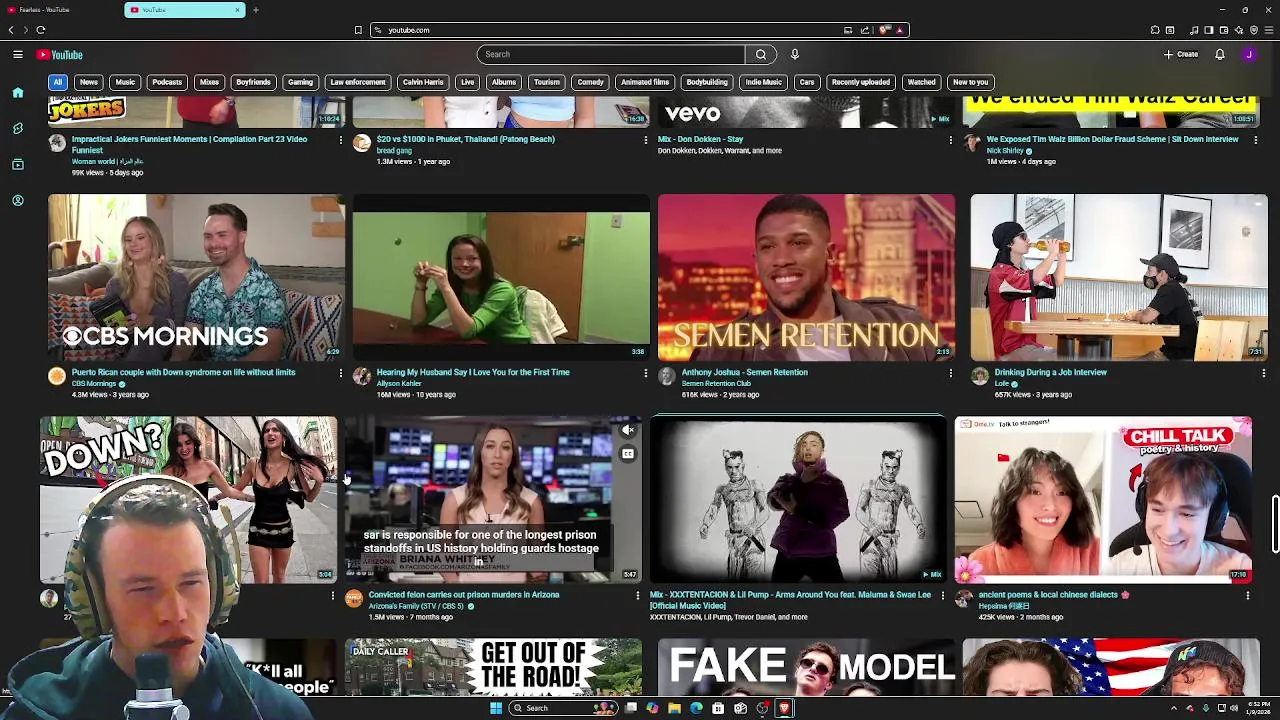This screenshot has height=720, width=1280.
Task: Open options menu for Impractical Jokers video
Action: tap(340, 140)
